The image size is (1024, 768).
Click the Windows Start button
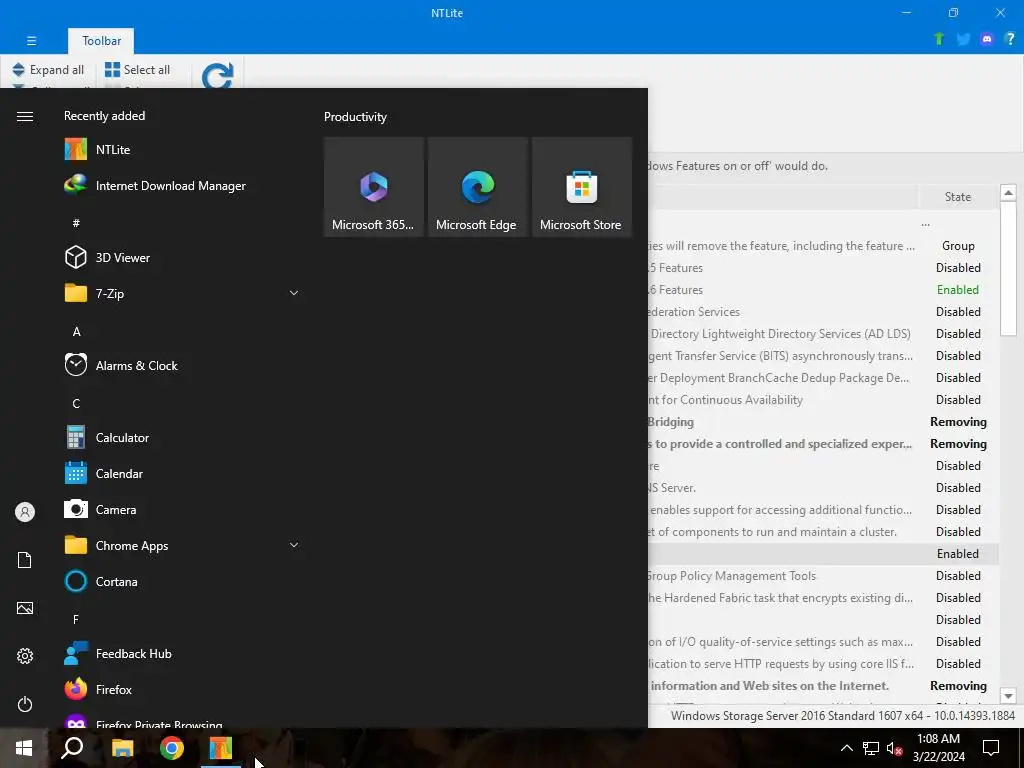click(24, 748)
